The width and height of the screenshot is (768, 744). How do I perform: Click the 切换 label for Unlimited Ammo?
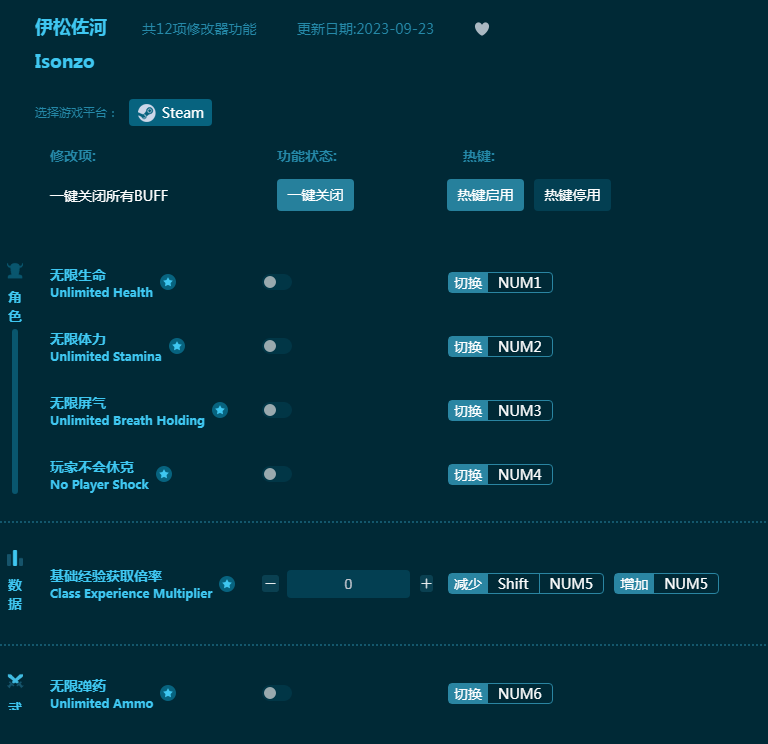(468, 694)
